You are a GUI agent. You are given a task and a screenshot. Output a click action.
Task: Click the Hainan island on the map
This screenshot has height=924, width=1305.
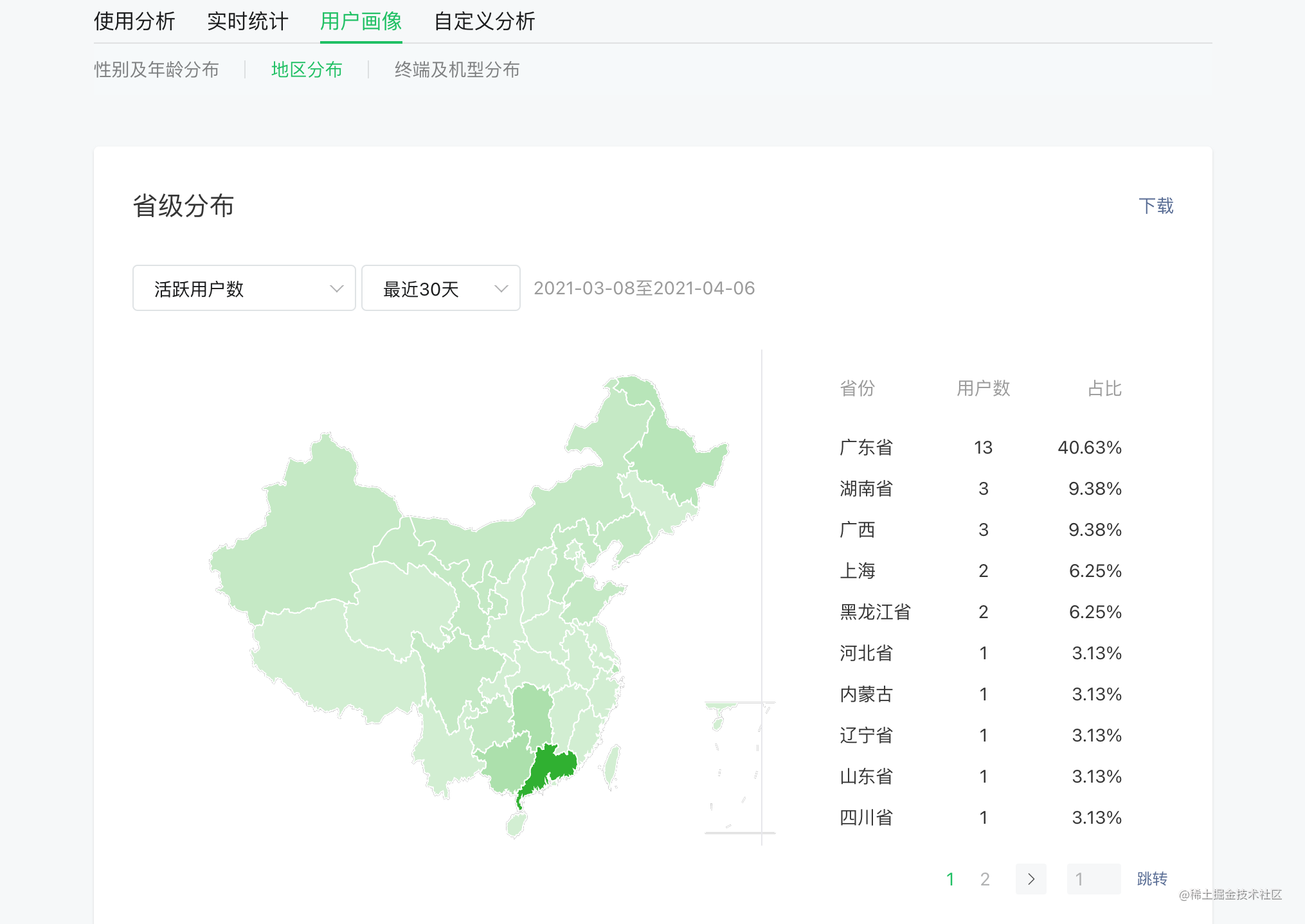pyautogui.click(x=516, y=824)
